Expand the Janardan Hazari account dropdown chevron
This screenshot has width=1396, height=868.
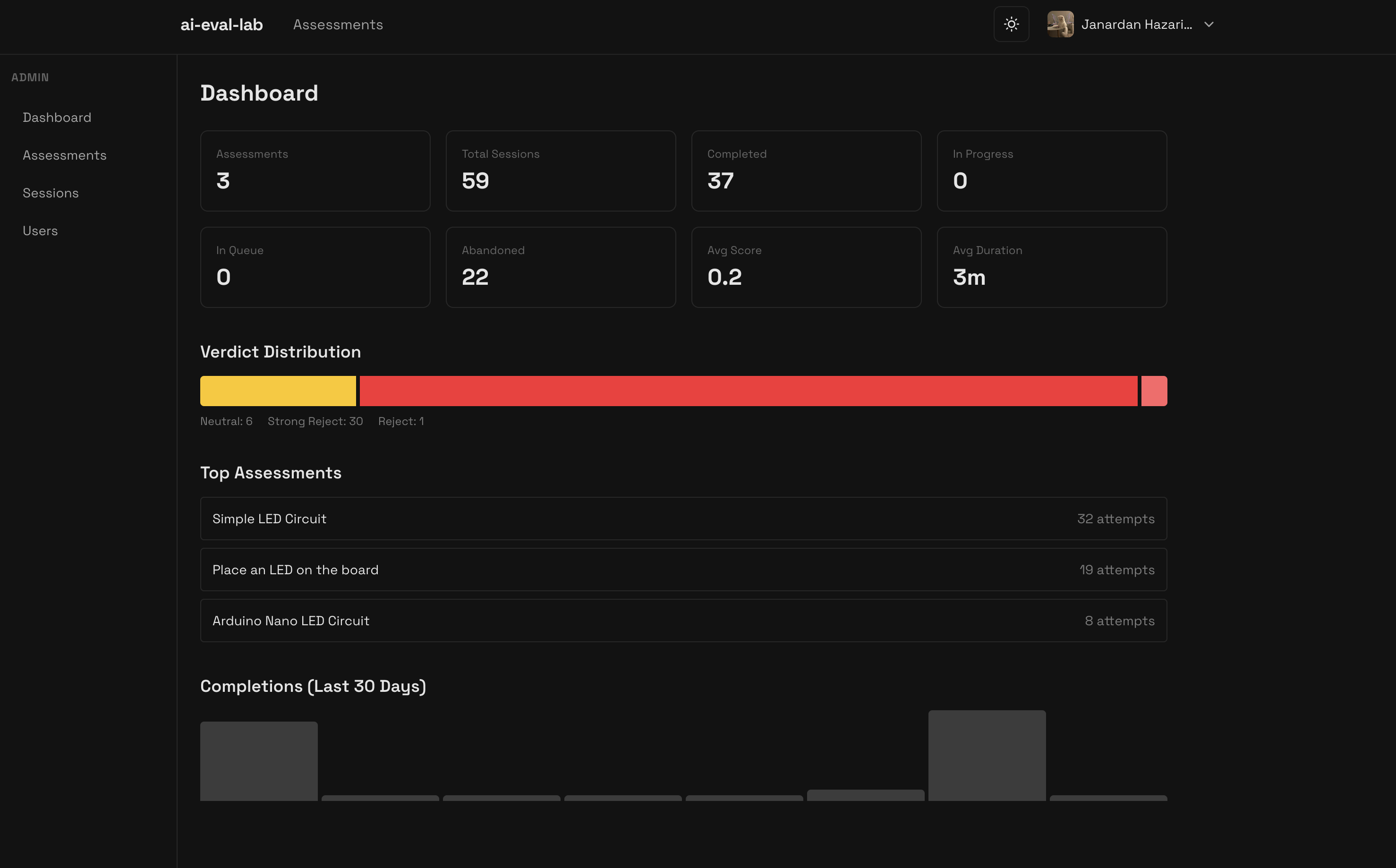1209,25
